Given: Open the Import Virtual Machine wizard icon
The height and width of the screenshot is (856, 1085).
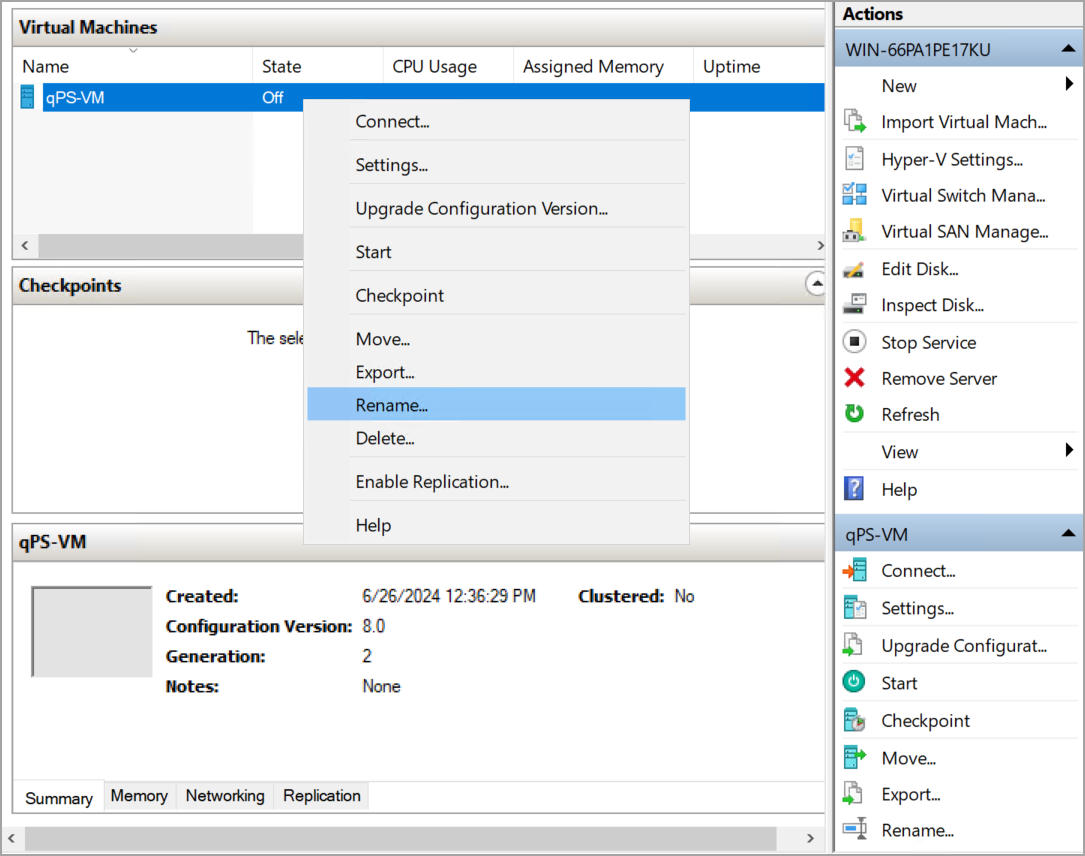Looking at the screenshot, I should pos(854,121).
